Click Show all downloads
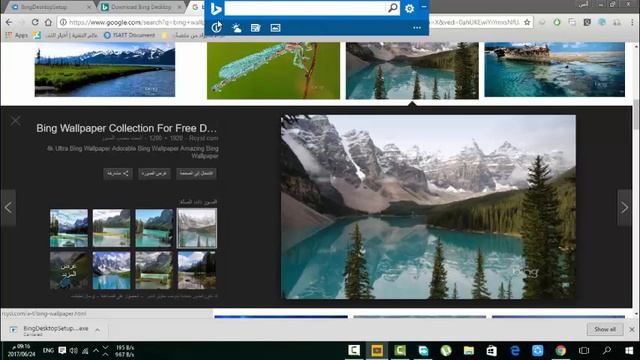Image resolution: width=640 pixels, height=360 pixels. point(605,329)
